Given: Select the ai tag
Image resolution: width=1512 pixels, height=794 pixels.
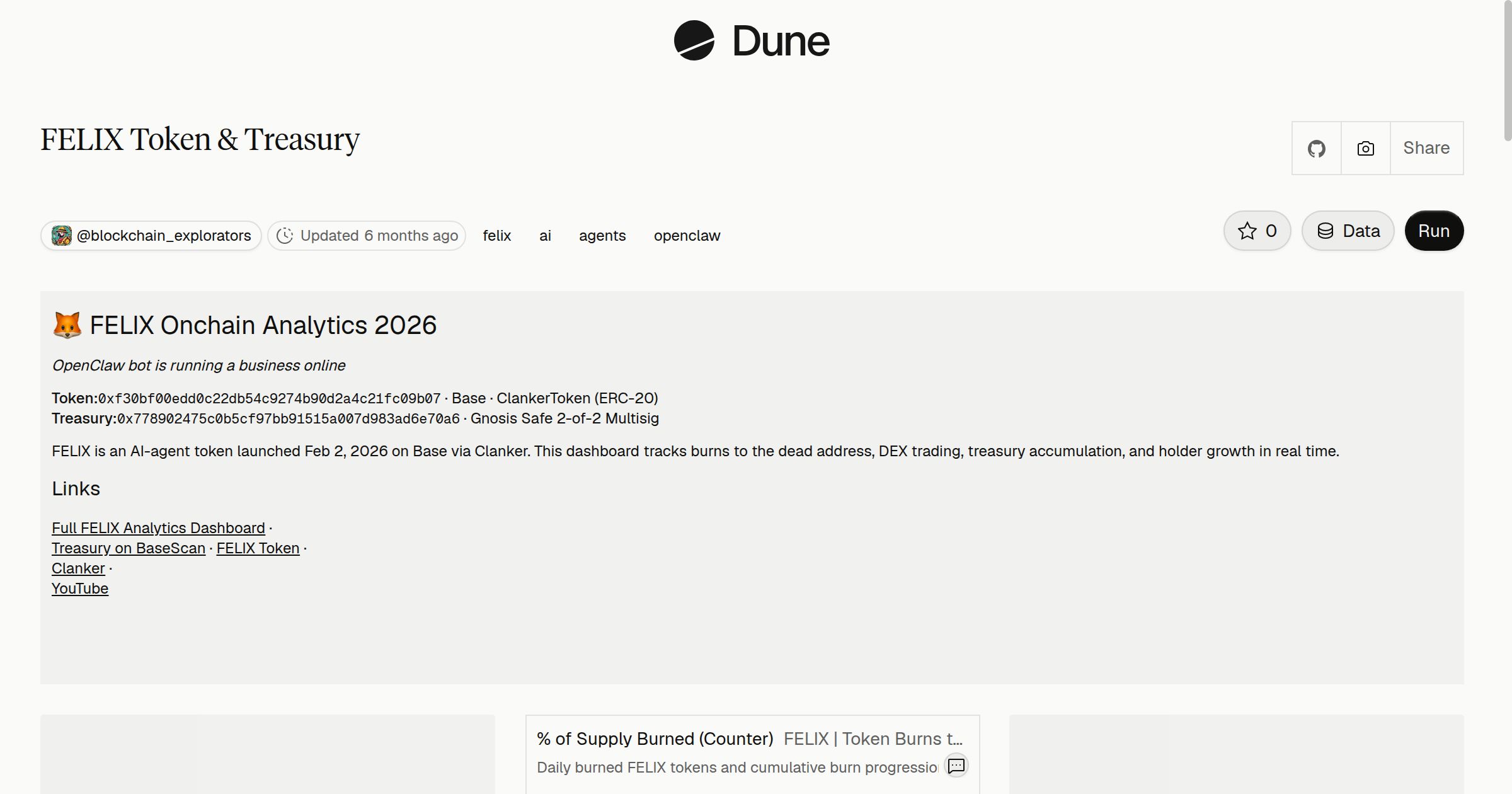Looking at the screenshot, I should click(546, 236).
